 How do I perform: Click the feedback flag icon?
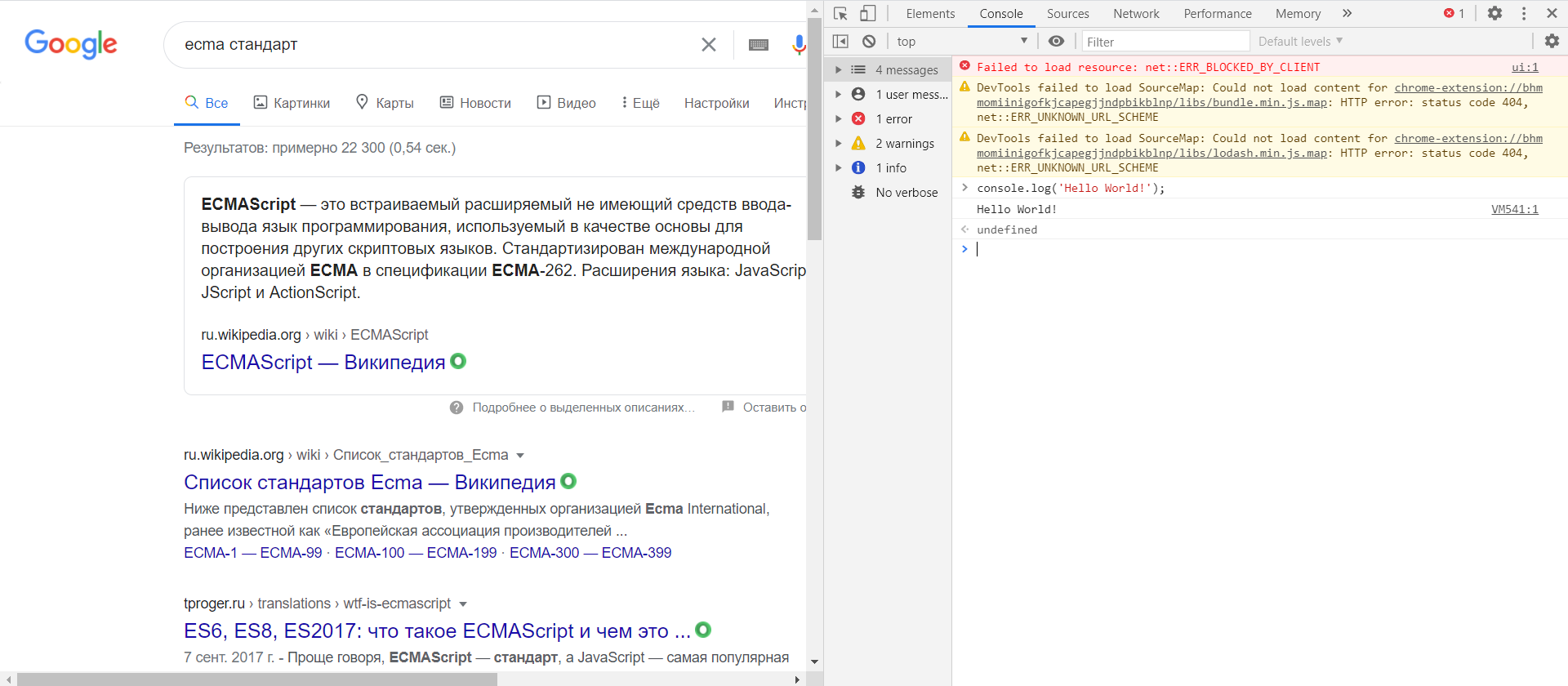pyautogui.click(x=728, y=407)
